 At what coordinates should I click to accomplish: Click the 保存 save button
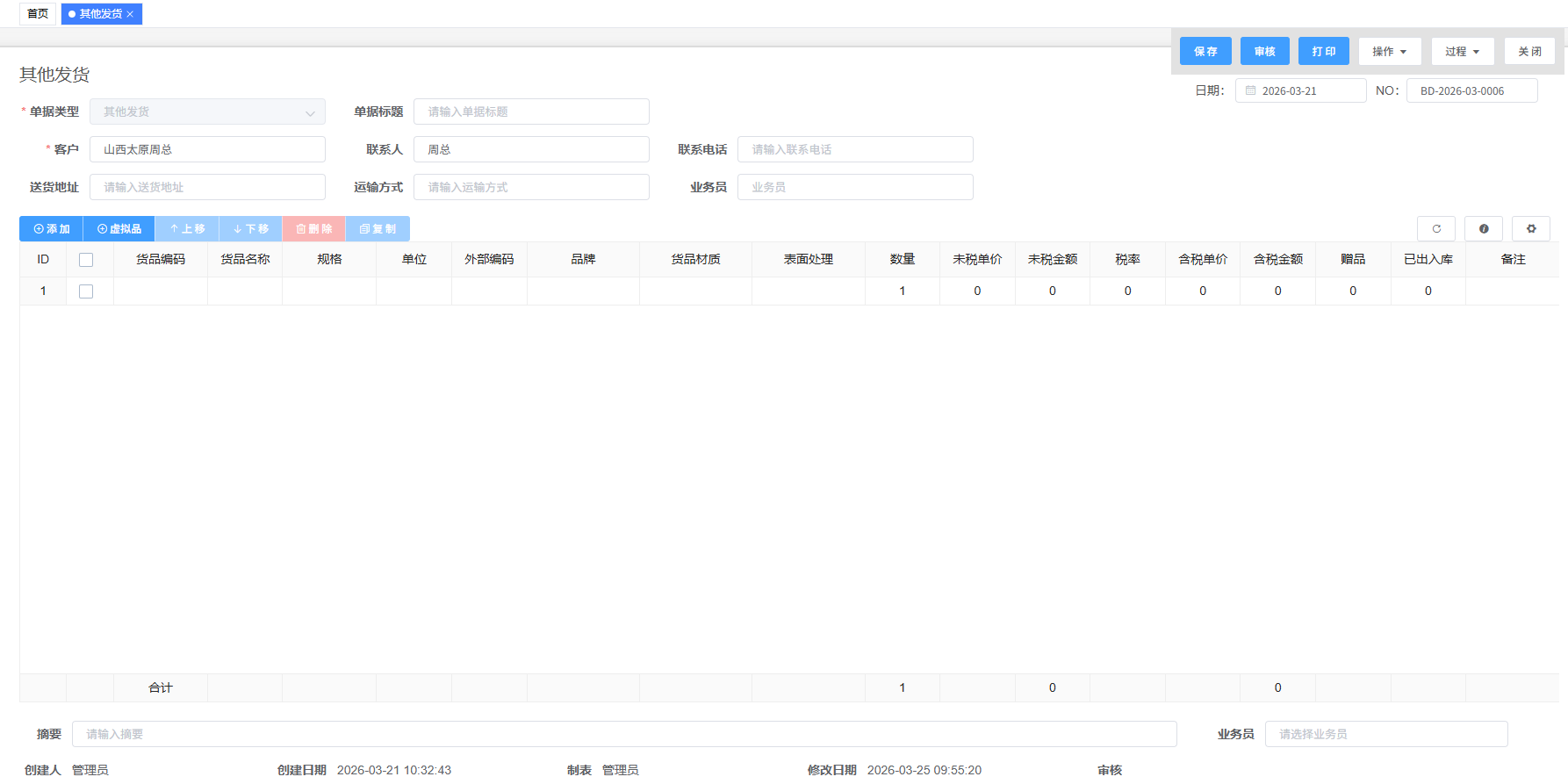(x=1205, y=52)
